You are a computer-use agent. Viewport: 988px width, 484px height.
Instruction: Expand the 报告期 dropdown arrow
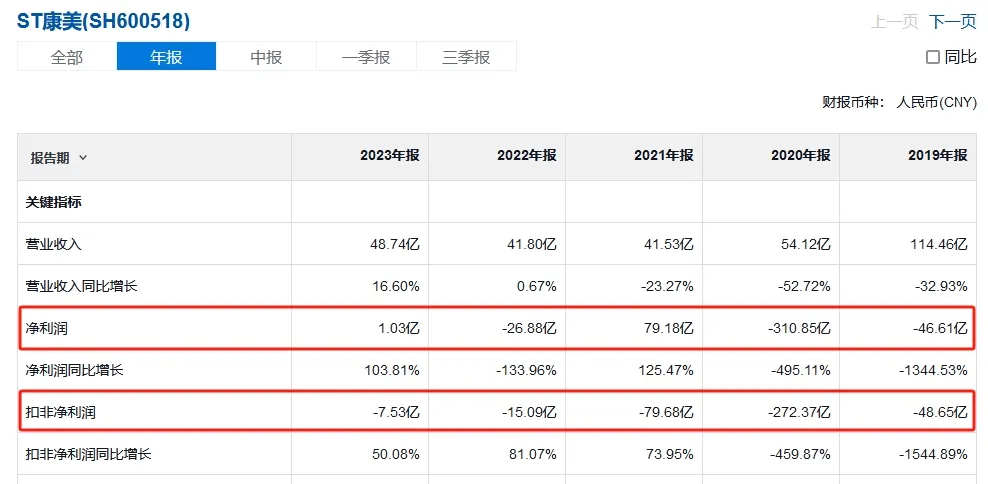coord(83,158)
